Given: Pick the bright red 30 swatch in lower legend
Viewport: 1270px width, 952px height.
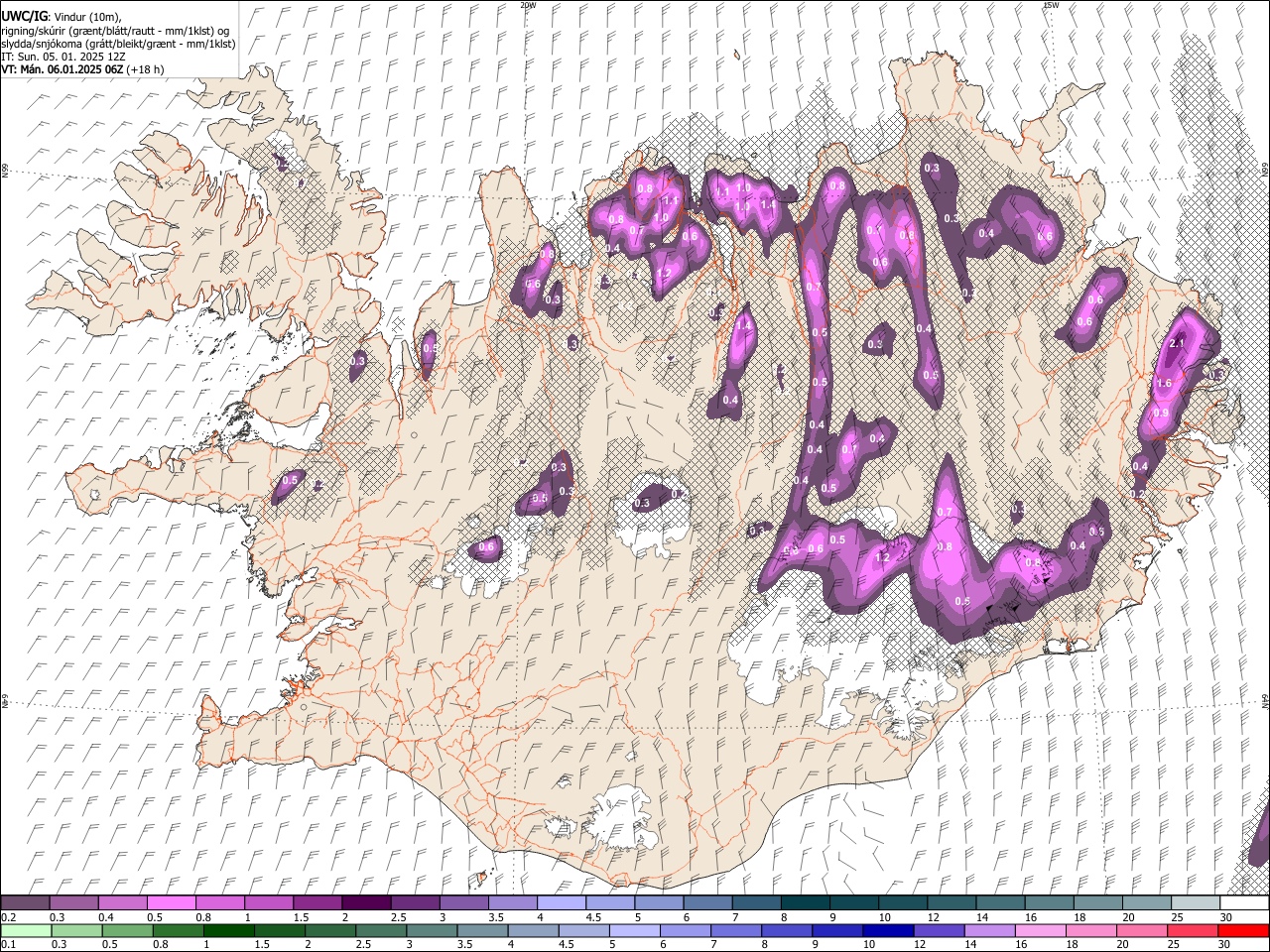Looking at the screenshot, I should (1242, 930).
